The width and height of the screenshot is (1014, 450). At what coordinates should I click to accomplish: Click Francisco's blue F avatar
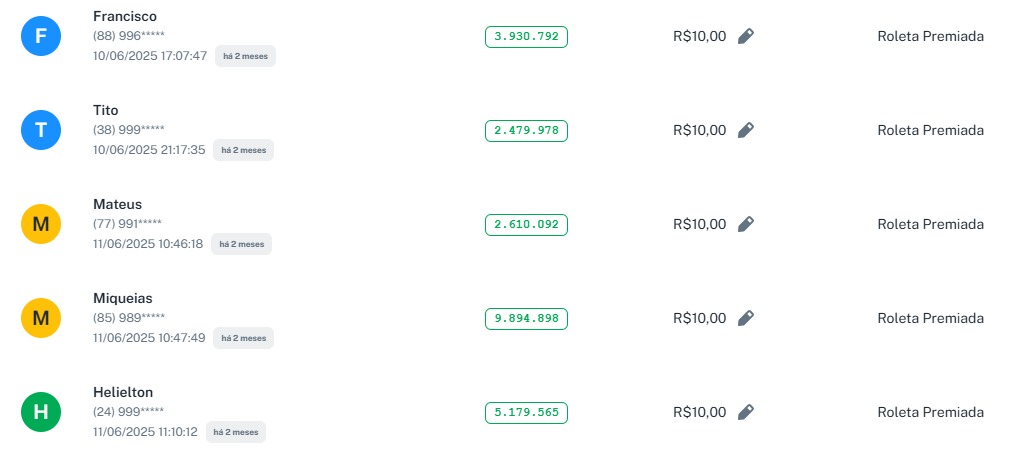(x=41, y=37)
